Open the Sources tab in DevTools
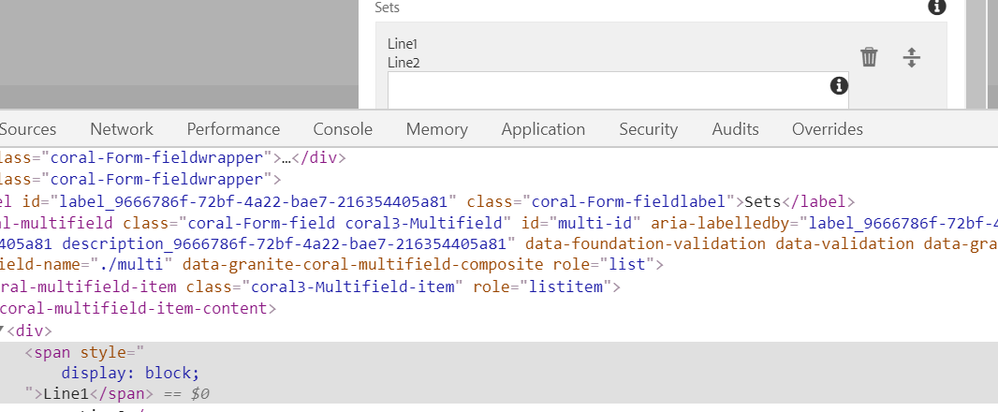This screenshot has height=412, width=998. click(x=28, y=129)
